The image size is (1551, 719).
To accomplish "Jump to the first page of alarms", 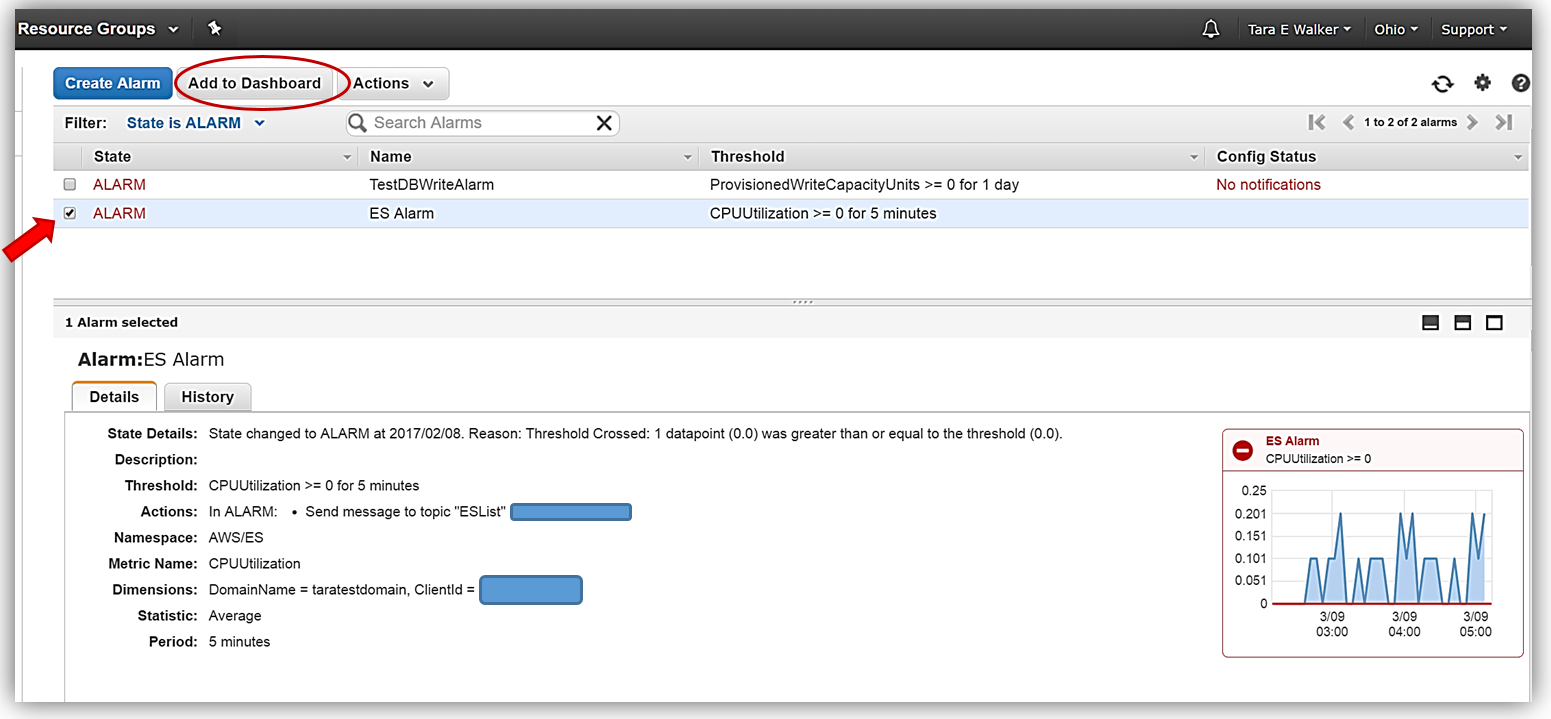I will [1317, 122].
